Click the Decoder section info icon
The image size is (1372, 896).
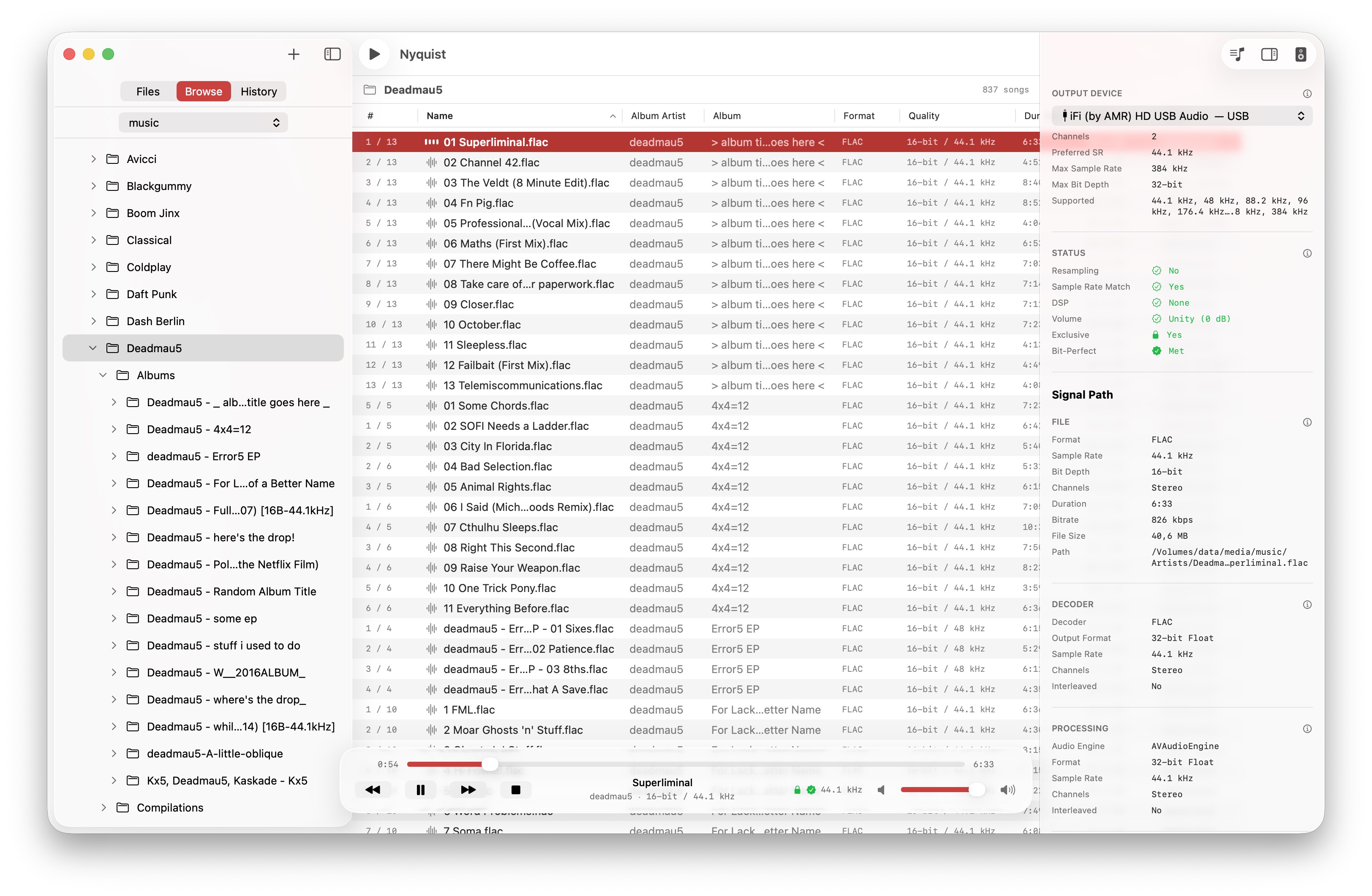pyautogui.click(x=1307, y=604)
